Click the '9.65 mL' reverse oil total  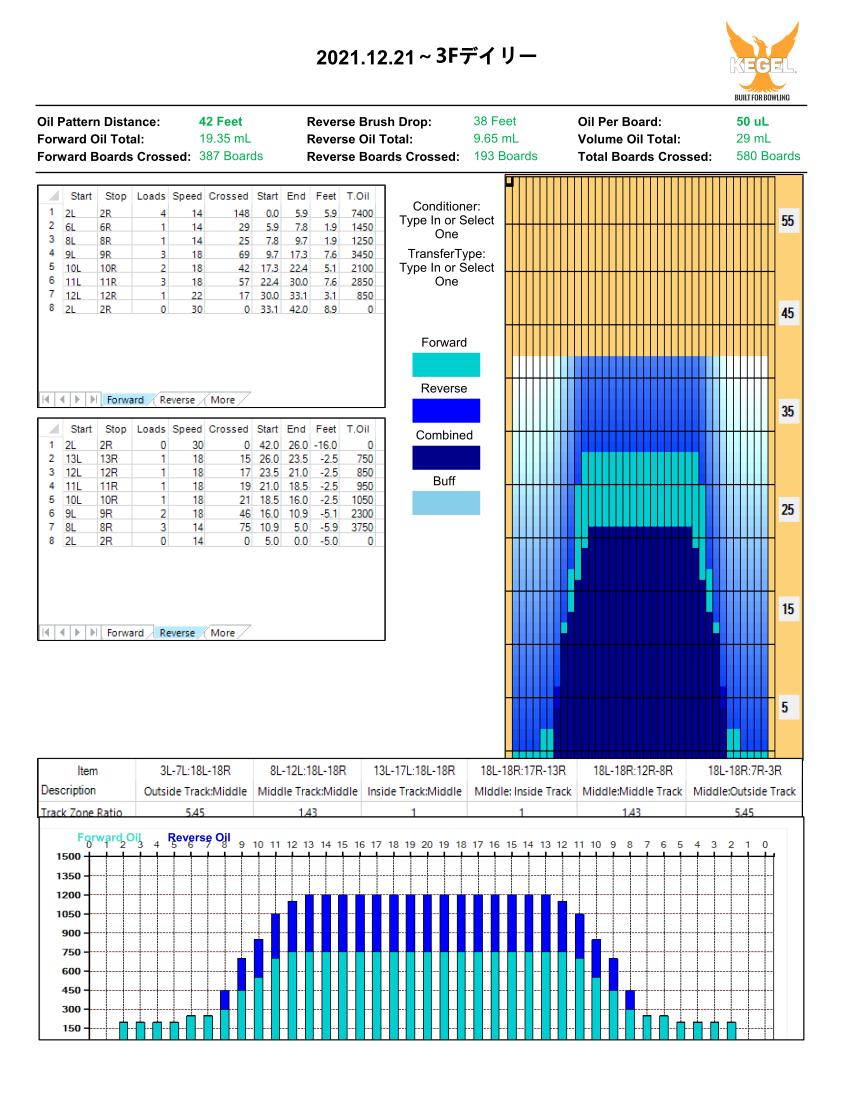pyautogui.click(x=496, y=138)
